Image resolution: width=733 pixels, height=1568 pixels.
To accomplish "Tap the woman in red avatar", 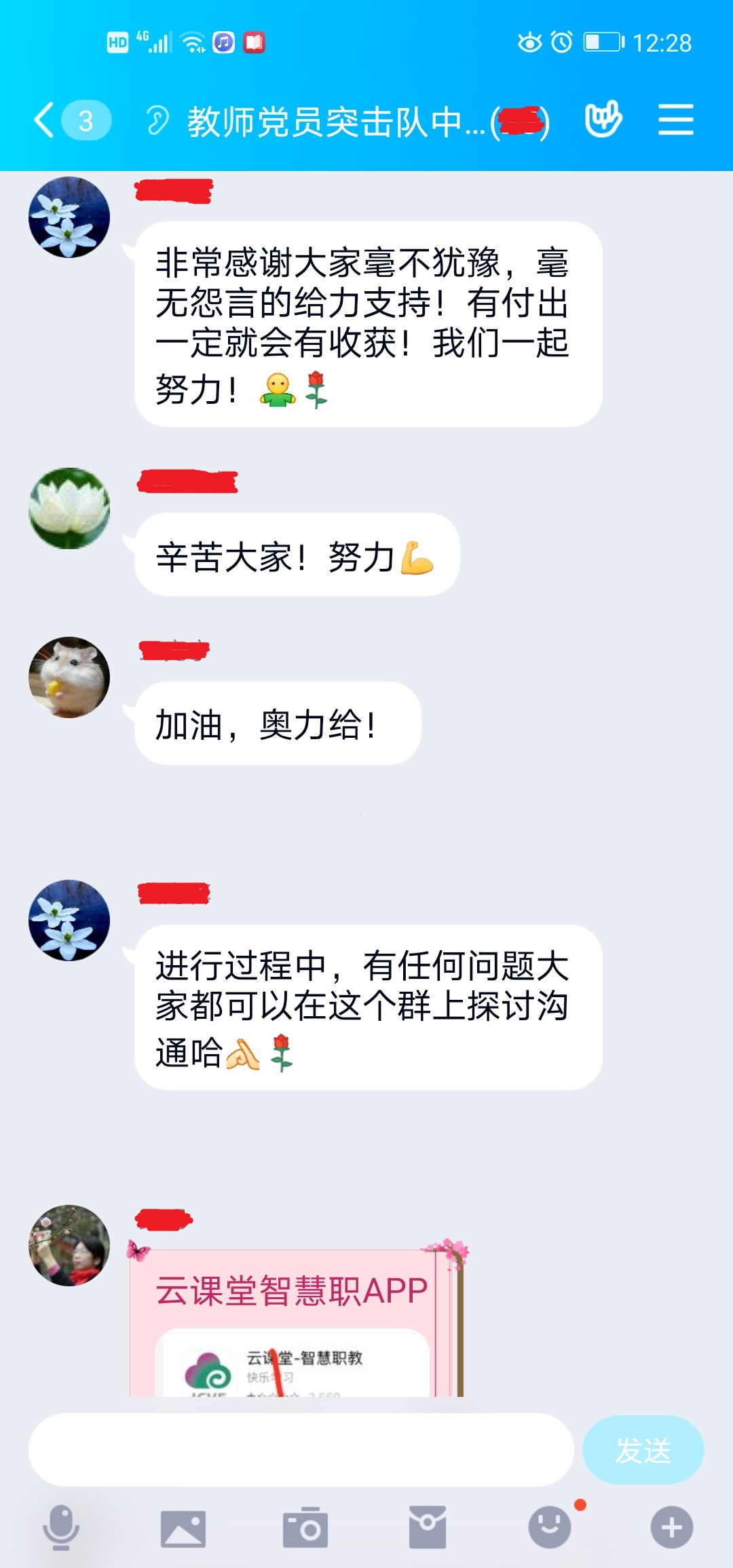I will [69, 1246].
